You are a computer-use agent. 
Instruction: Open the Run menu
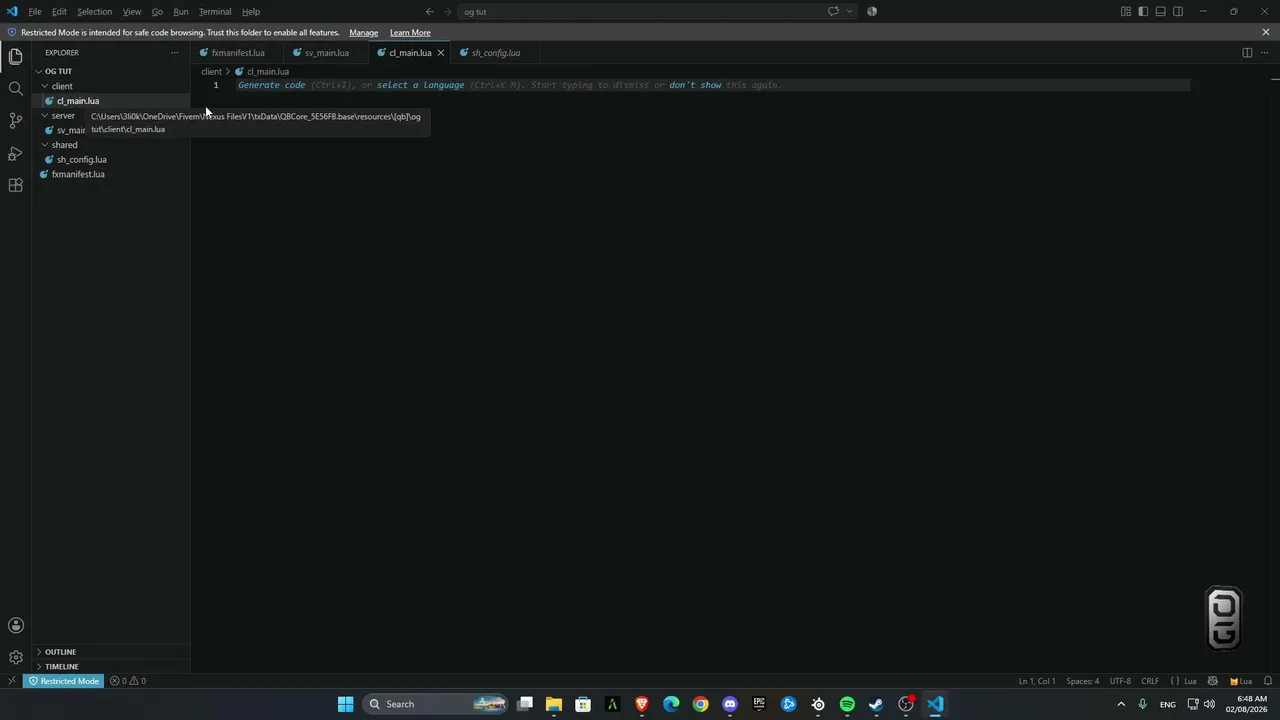(x=181, y=12)
